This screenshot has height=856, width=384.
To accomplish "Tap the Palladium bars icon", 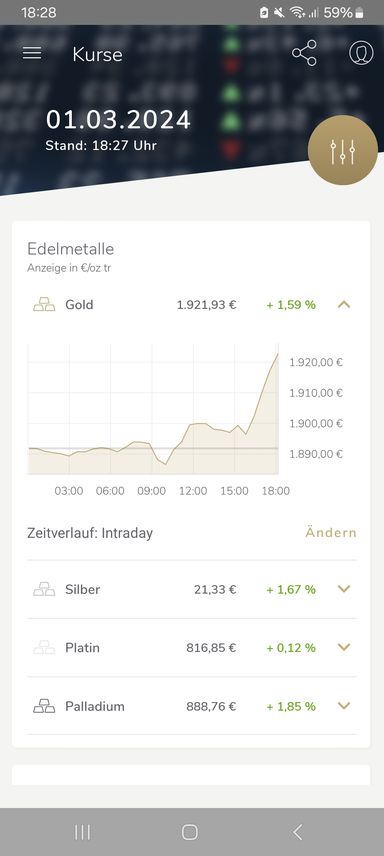I will (44, 706).
